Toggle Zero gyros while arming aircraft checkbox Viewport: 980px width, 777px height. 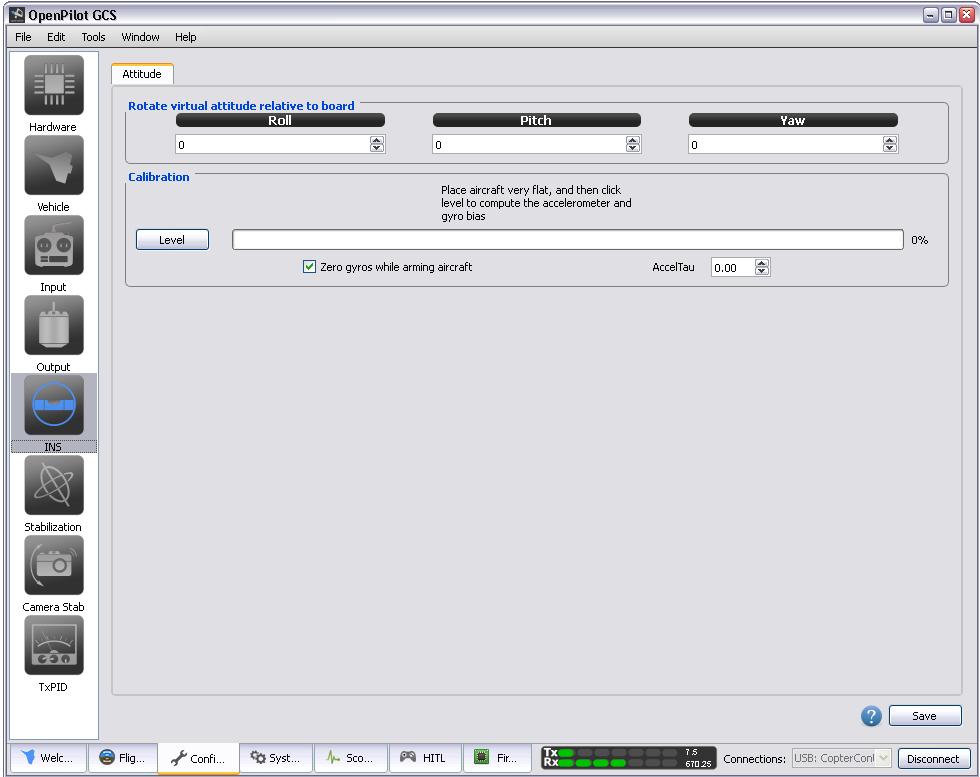(x=309, y=267)
